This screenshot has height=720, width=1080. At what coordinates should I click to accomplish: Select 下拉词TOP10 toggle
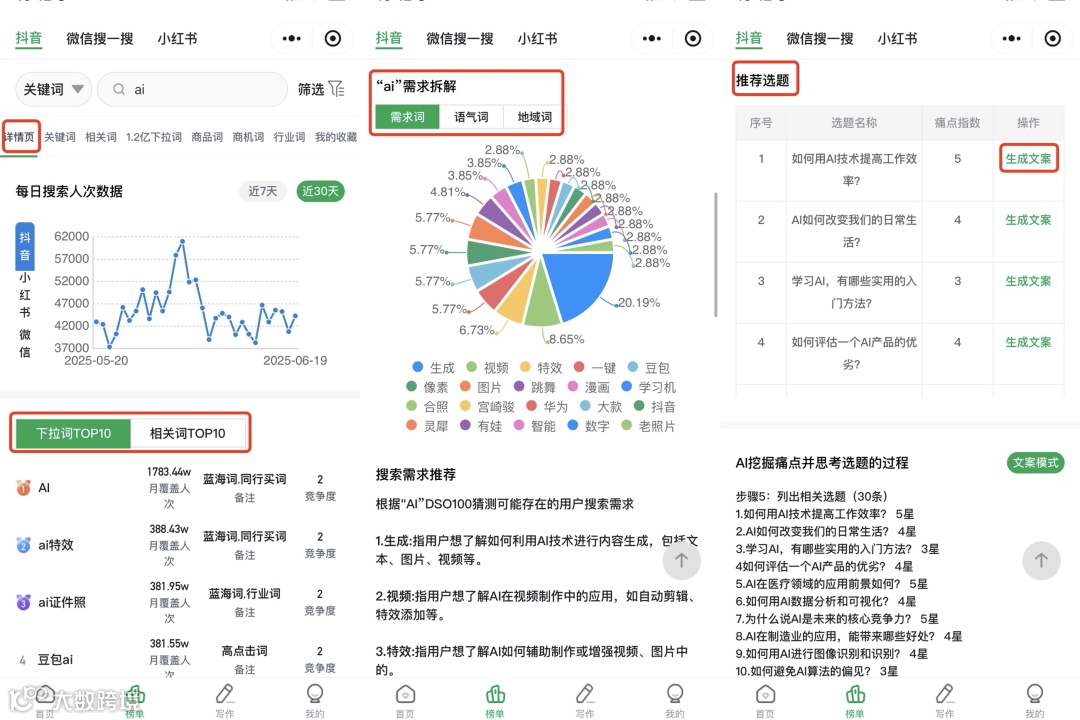(x=73, y=433)
